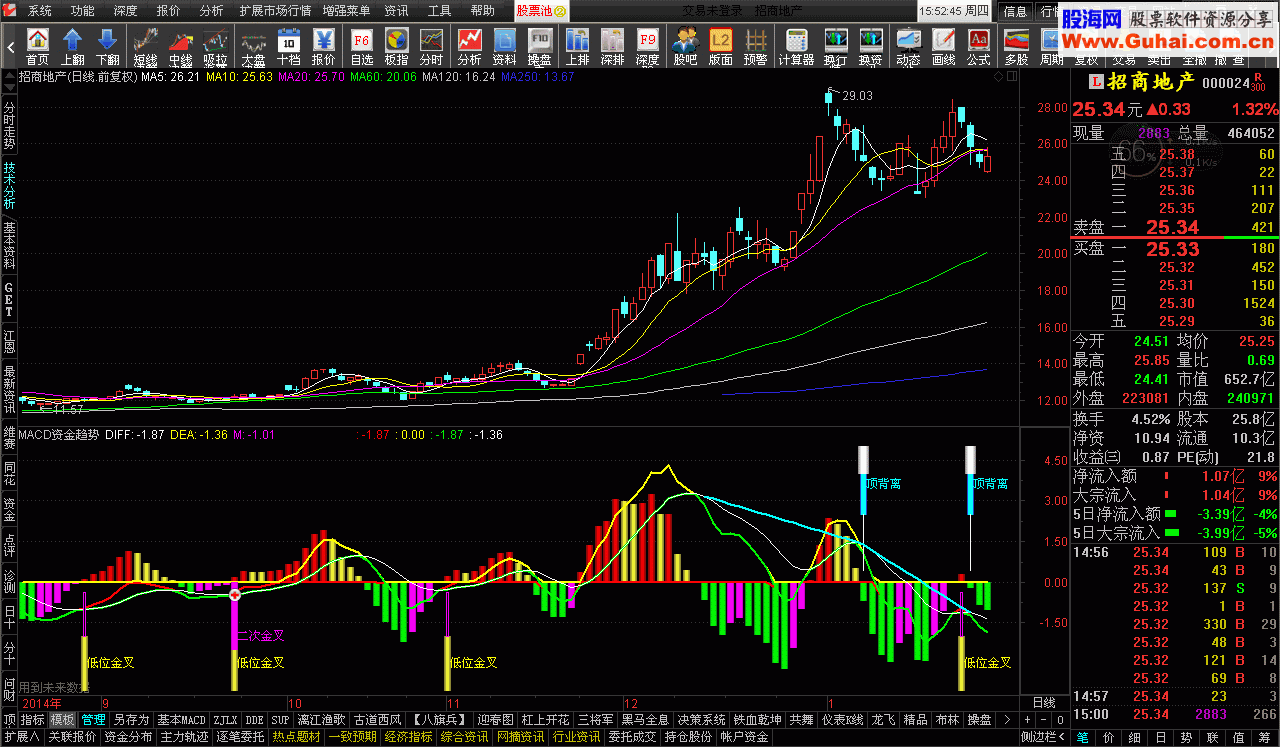1280x747 pixels.
Task: Open the 多股 multi-stock icon
Action: click(1016, 46)
